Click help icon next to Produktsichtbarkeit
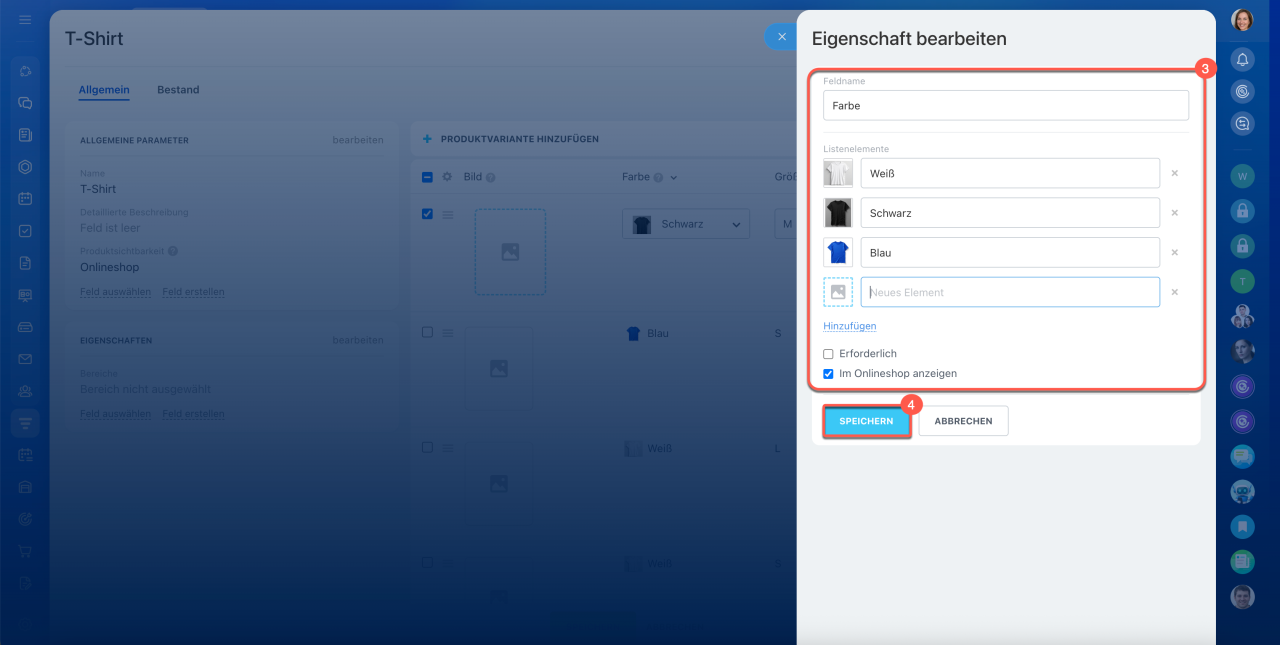1280x645 pixels. [x=173, y=252]
